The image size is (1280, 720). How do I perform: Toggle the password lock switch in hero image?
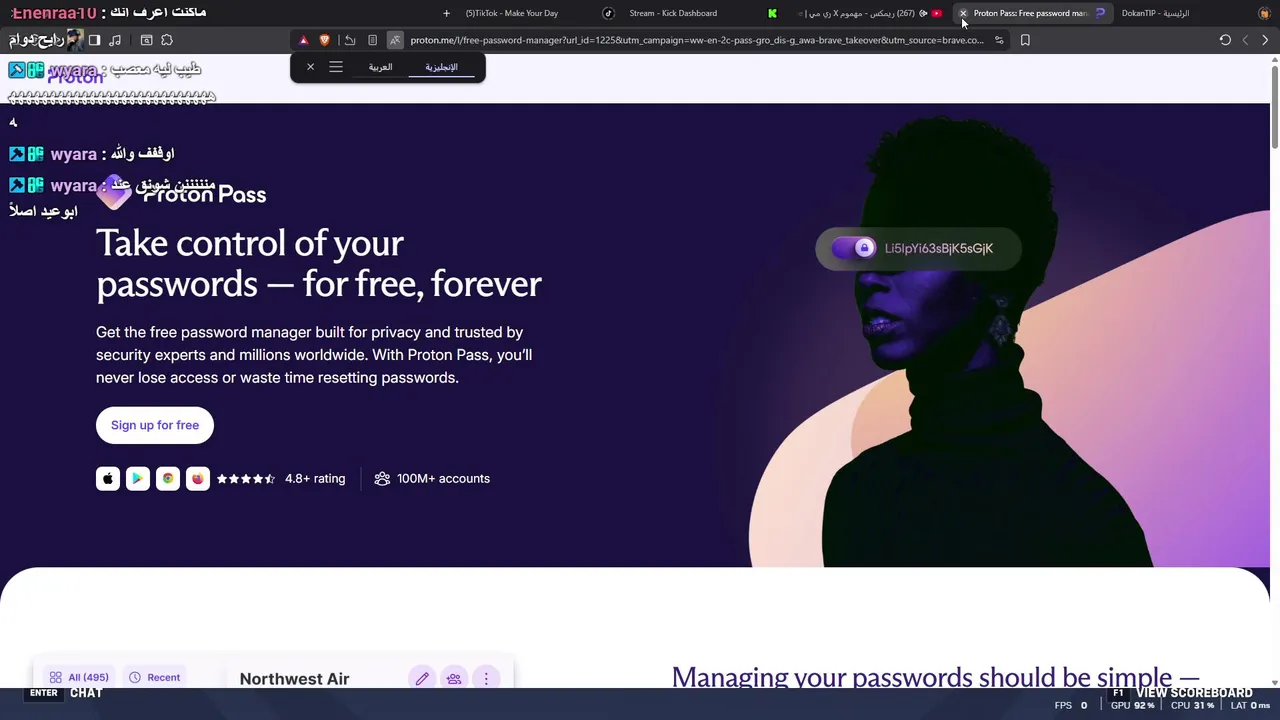854,248
